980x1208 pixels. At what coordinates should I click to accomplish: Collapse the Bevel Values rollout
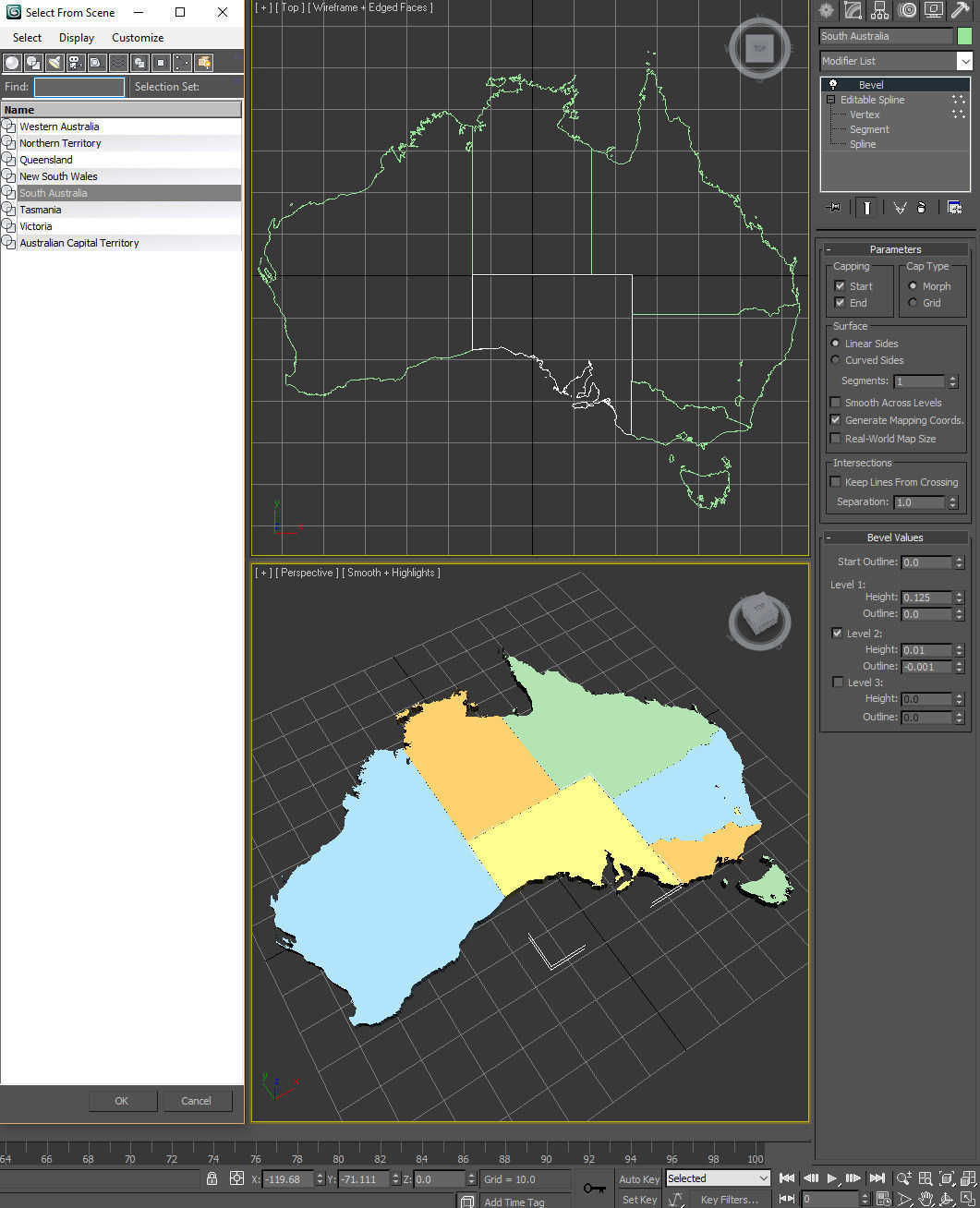(896, 538)
